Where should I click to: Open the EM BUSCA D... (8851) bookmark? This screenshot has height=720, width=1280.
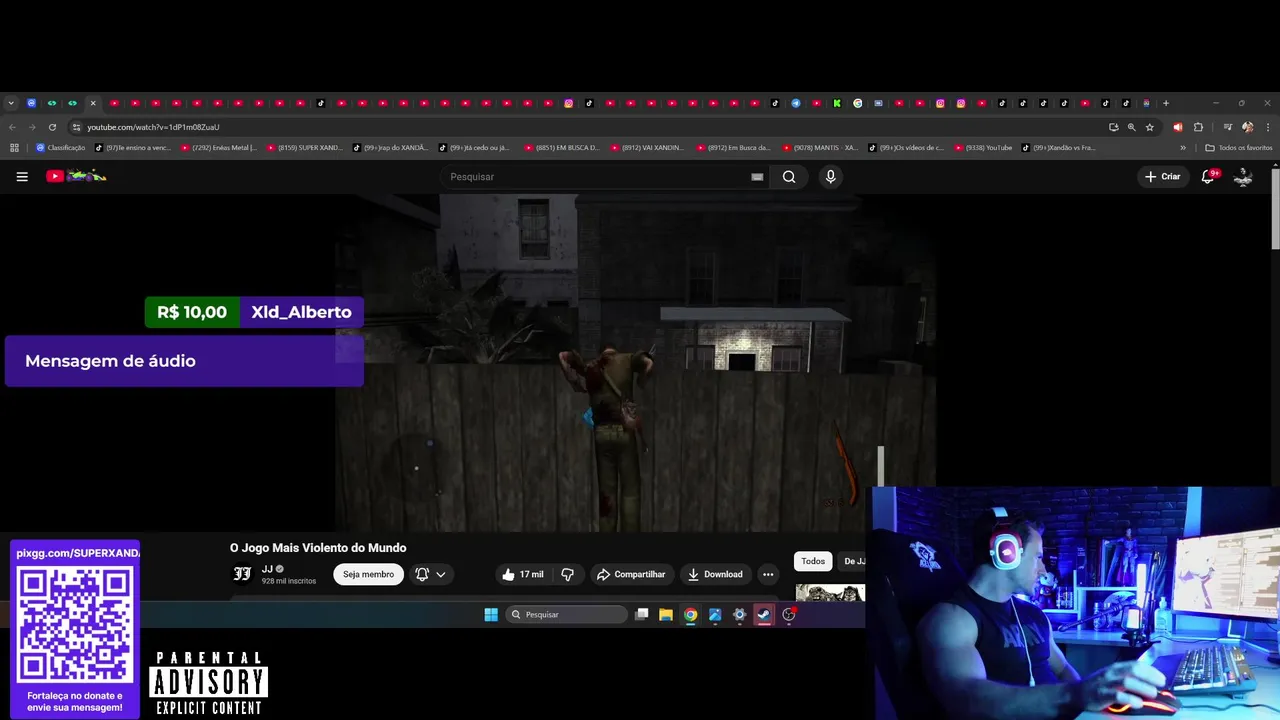tap(561, 148)
